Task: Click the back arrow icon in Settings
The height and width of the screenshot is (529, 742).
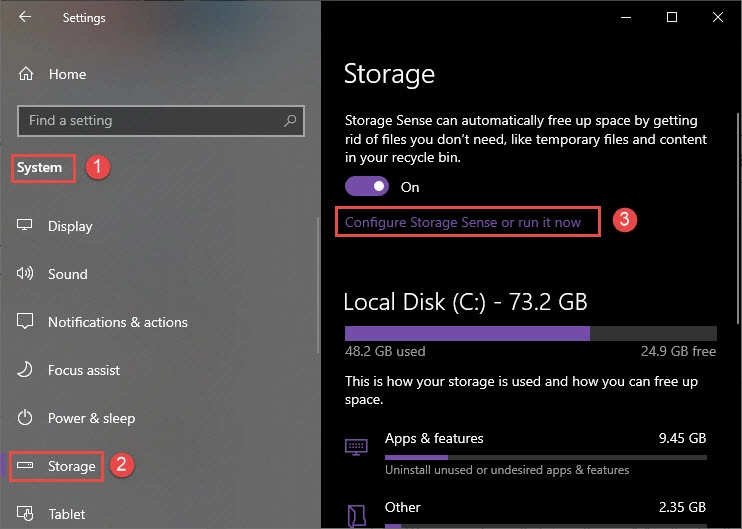Action: 25,17
